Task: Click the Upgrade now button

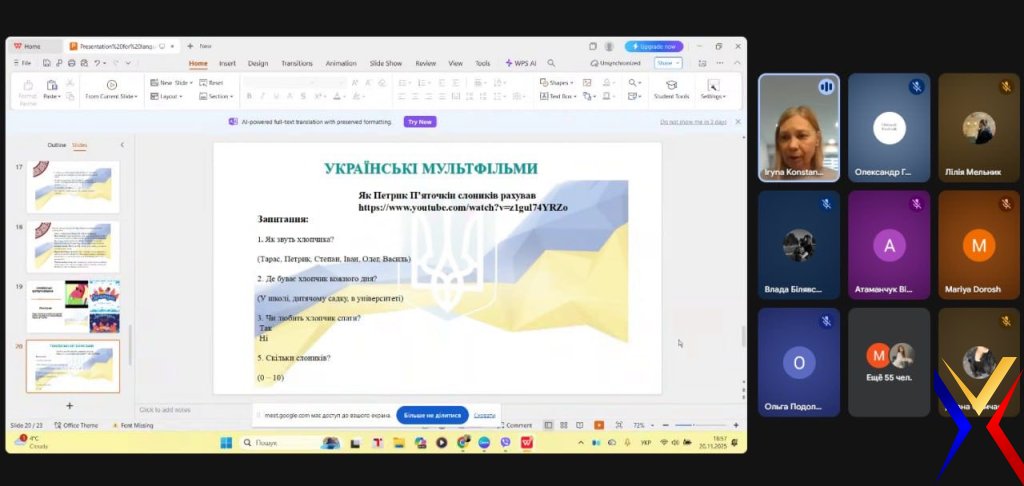Action: tap(654, 46)
